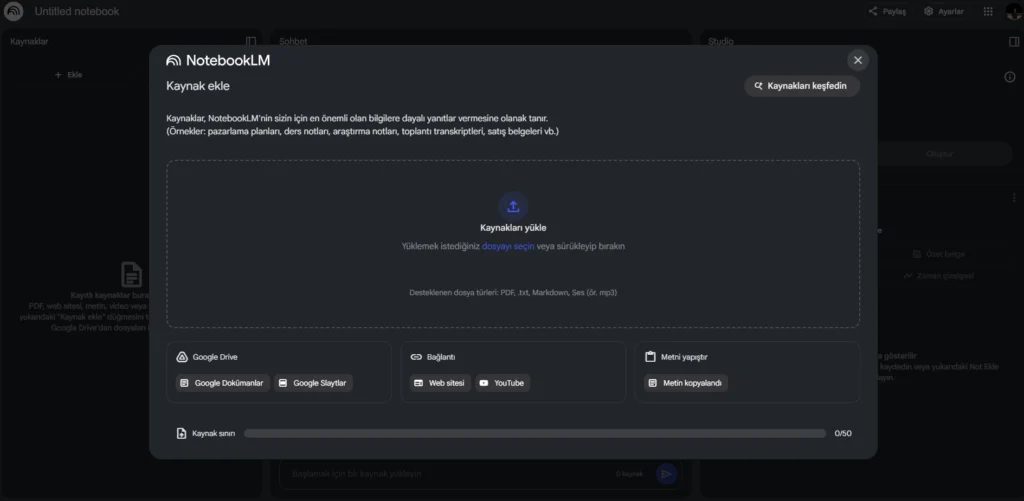The width and height of the screenshot is (1024, 501).
Task: Click the NotebookLM logo in dialog
Action: pos(218,60)
